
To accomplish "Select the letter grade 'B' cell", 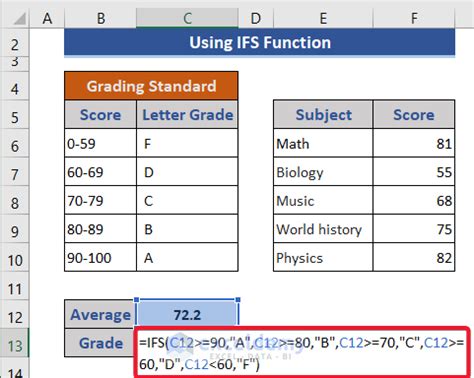I will (x=187, y=229).
